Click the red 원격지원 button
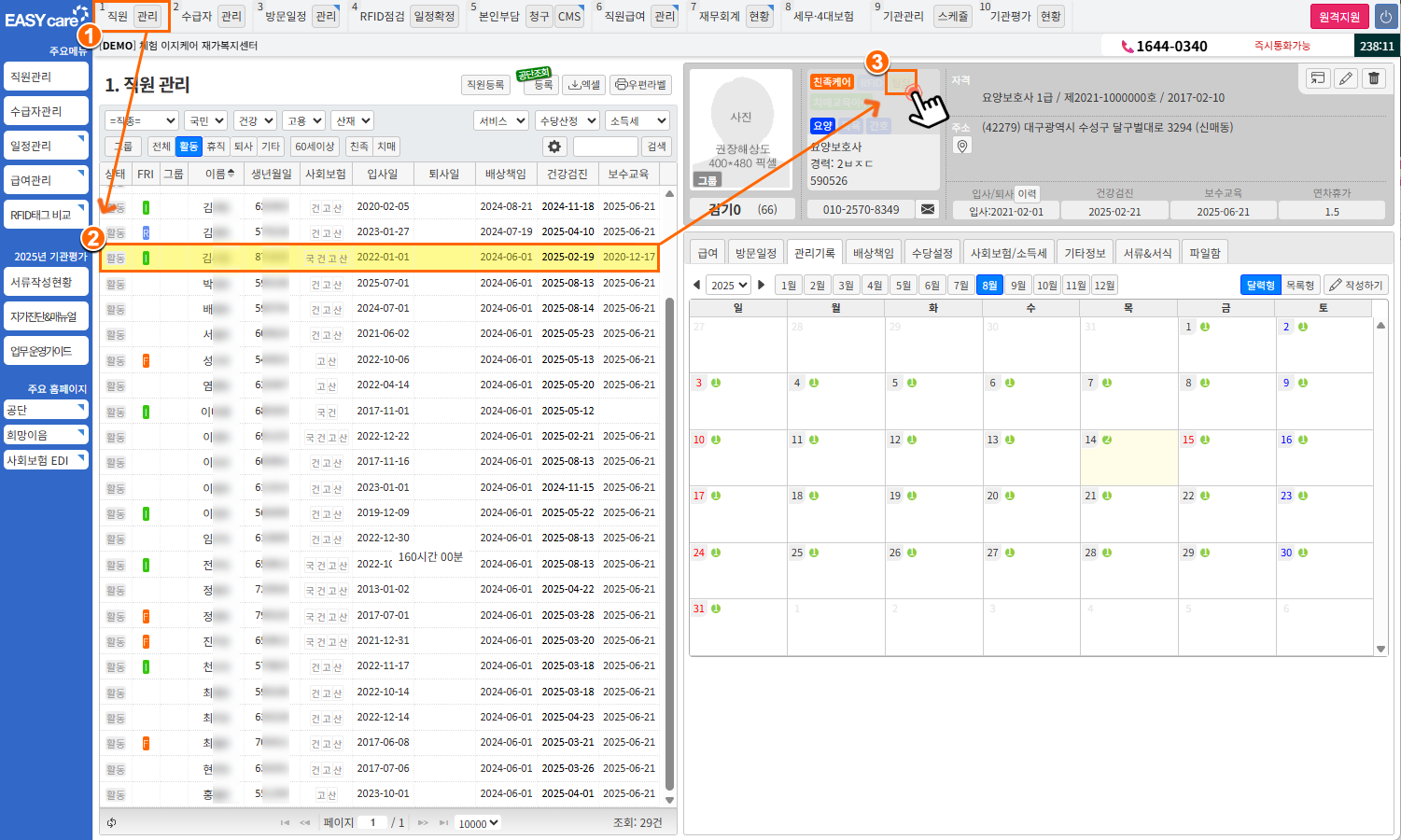 (1338, 17)
